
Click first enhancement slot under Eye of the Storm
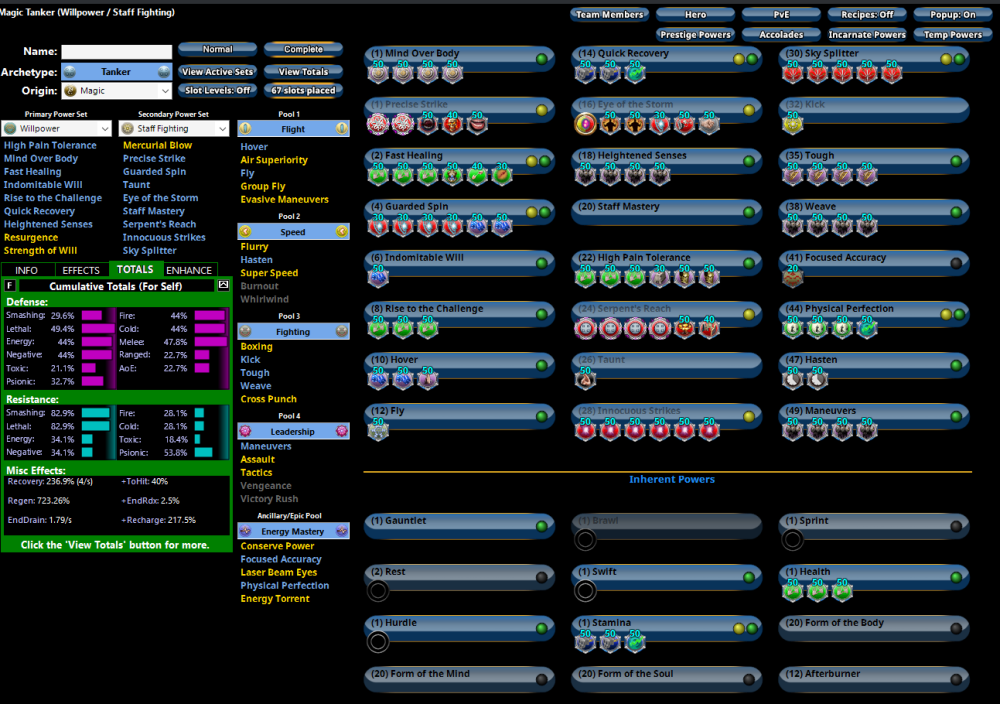585,124
